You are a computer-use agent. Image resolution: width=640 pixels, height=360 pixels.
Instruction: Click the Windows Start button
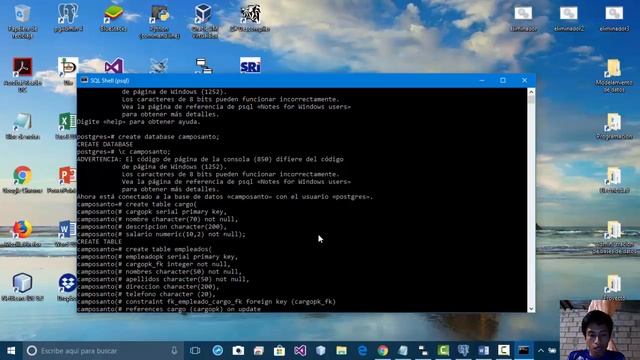pyautogui.click(x=11, y=351)
